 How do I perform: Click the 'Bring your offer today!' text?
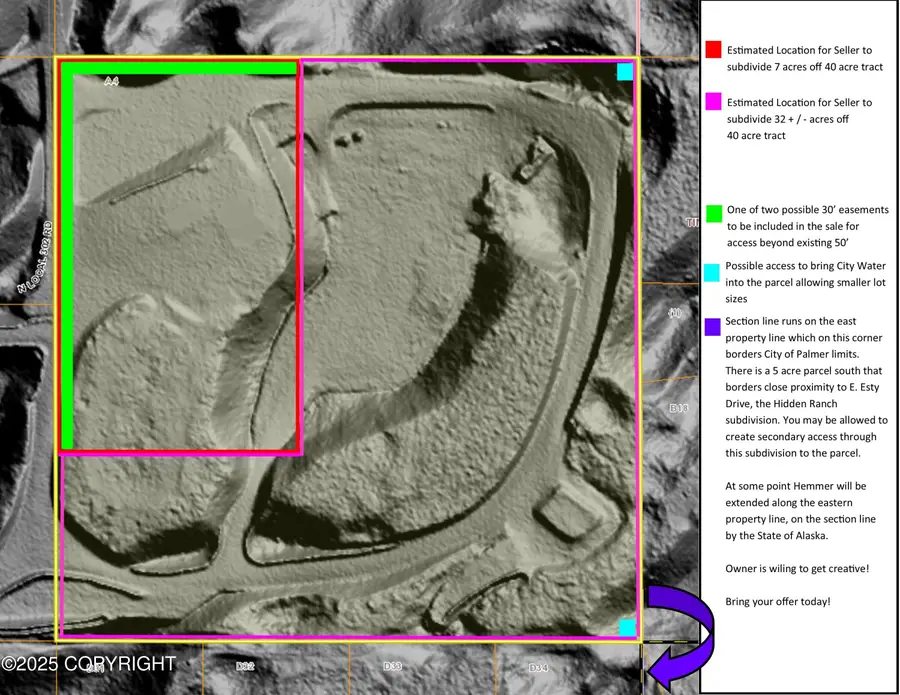point(777,602)
